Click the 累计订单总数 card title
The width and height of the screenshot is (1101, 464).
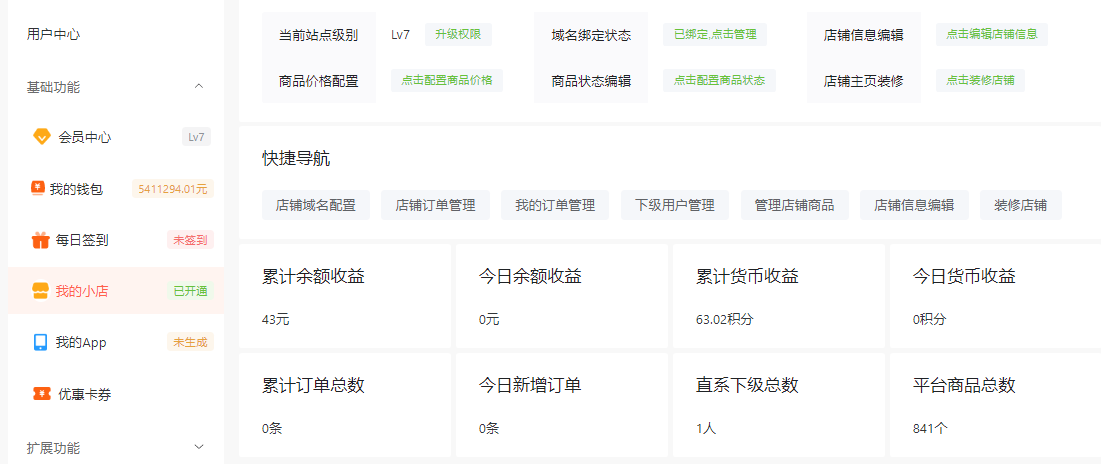coord(313,385)
